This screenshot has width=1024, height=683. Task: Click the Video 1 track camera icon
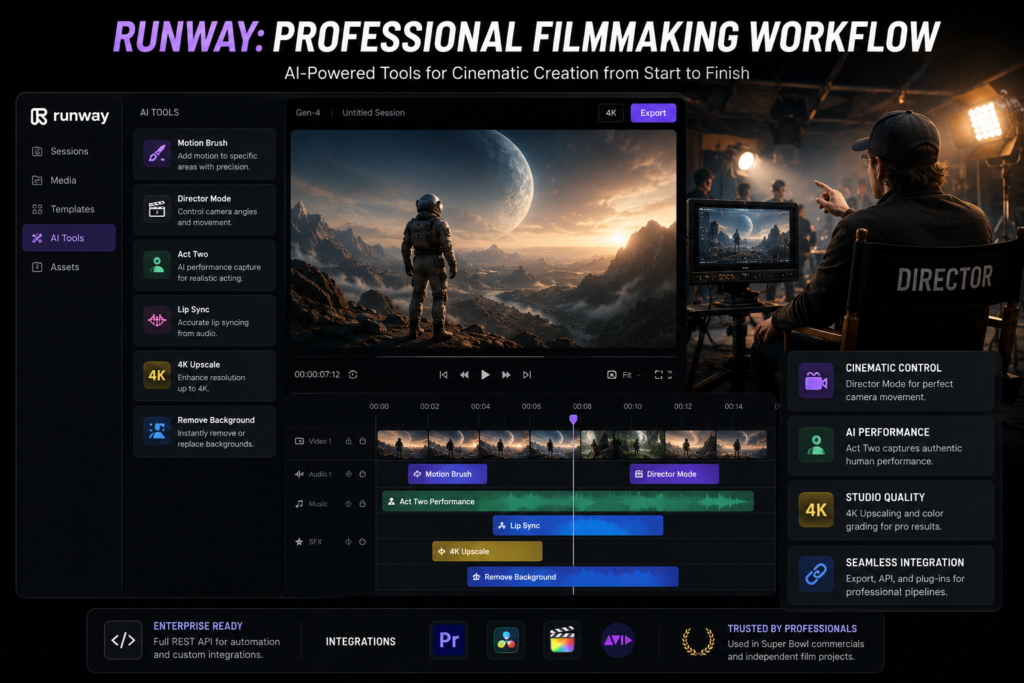pos(300,441)
